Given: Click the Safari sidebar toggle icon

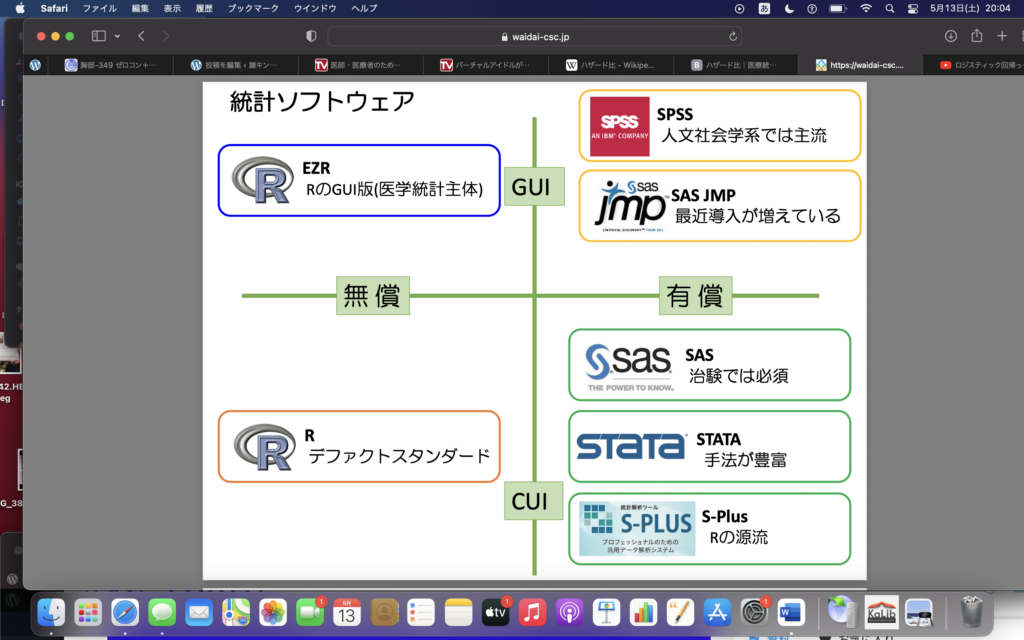Looking at the screenshot, I should tap(98, 36).
